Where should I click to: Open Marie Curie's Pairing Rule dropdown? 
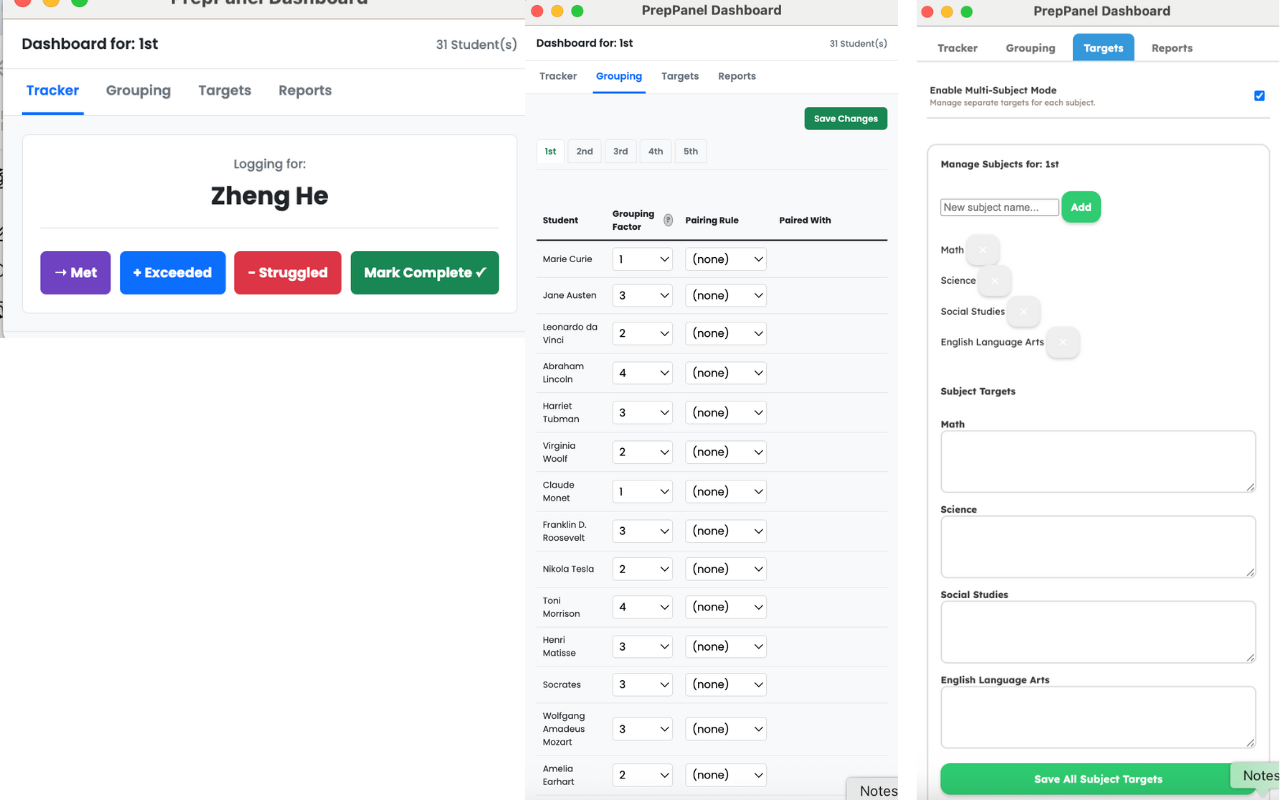pyautogui.click(x=725, y=259)
